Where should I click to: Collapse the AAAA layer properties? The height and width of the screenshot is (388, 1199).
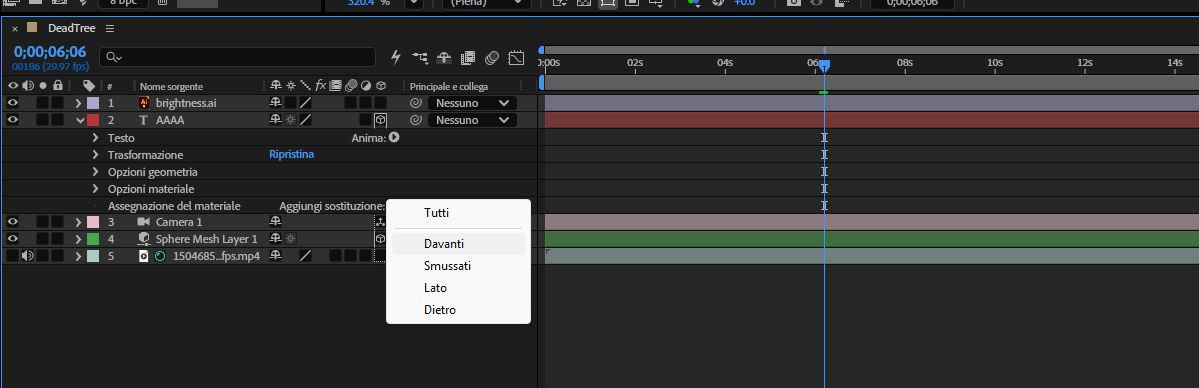point(80,120)
